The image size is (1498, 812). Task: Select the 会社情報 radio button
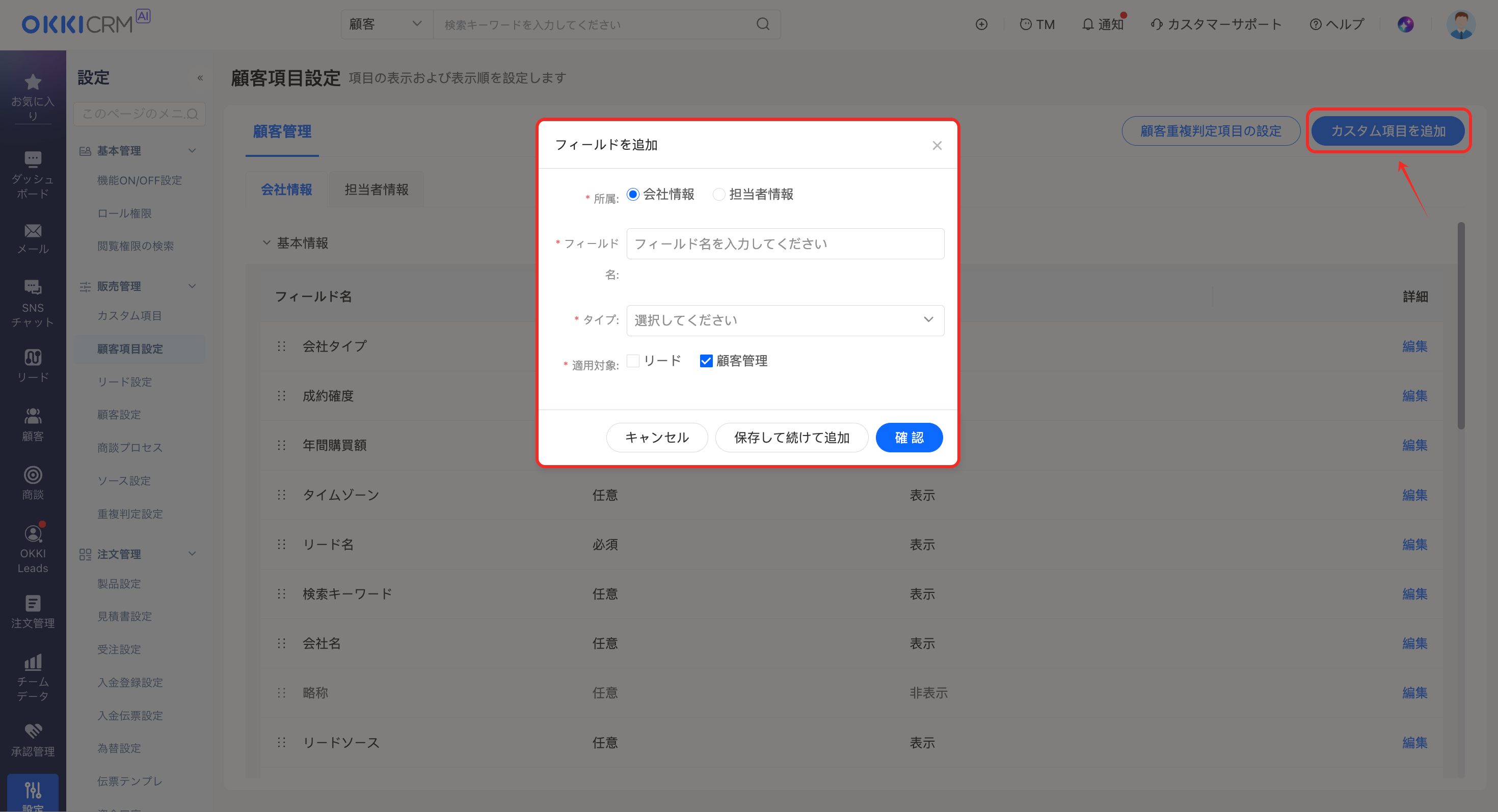click(x=633, y=194)
